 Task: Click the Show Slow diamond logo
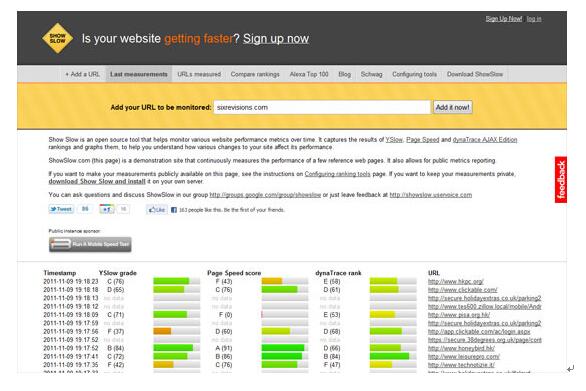click(x=57, y=38)
